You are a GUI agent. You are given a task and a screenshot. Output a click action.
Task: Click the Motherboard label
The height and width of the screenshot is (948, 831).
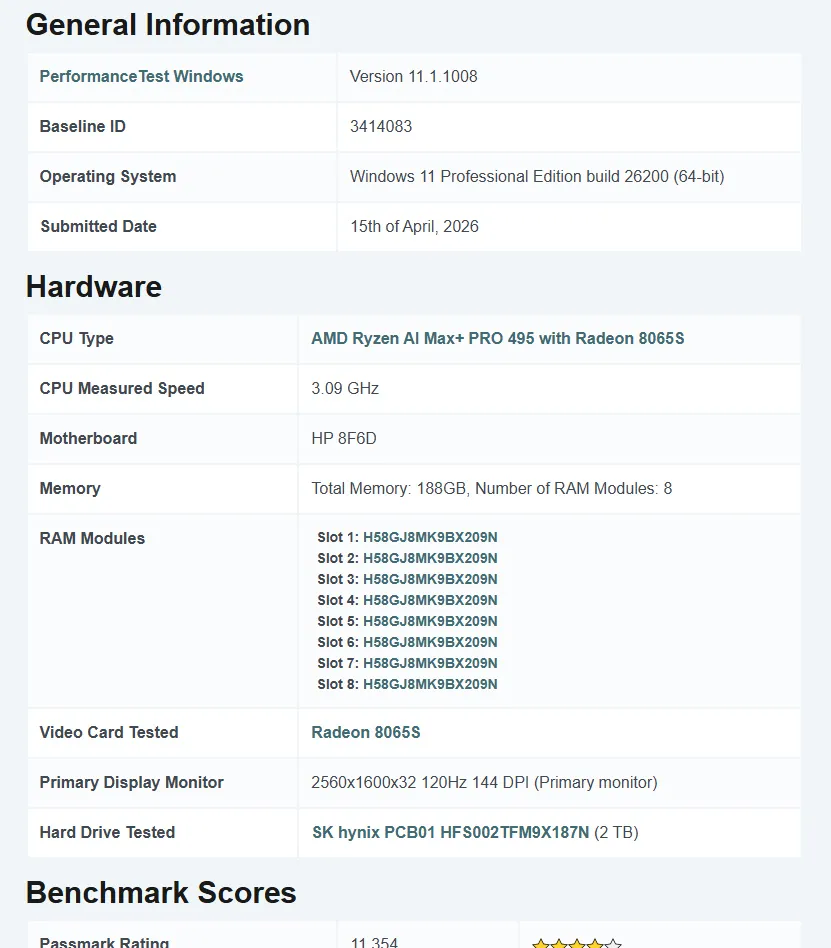pos(88,438)
